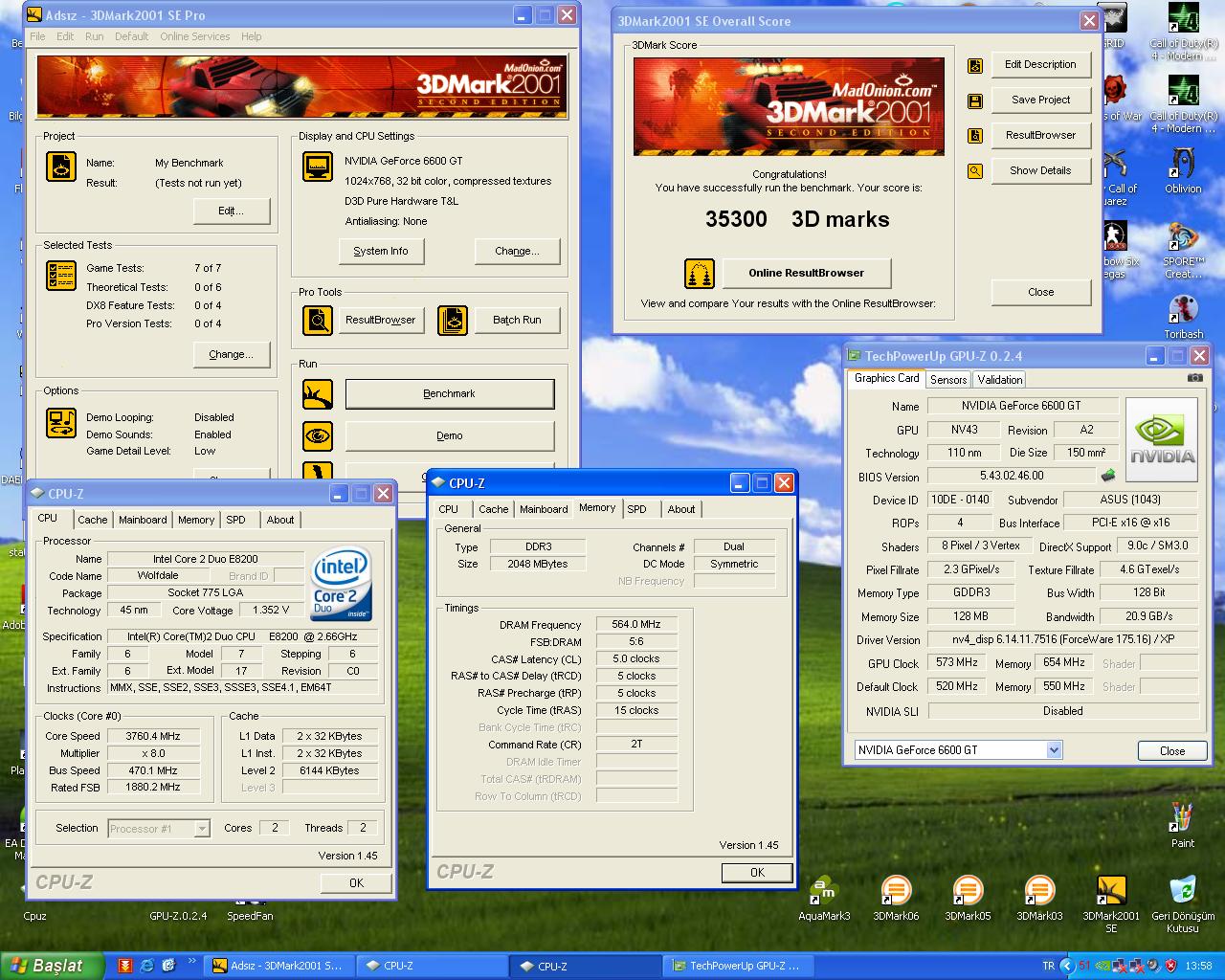Image resolution: width=1225 pixels, height=980 pixels.
Task: Click the Demo eye icon
Action: (x=318, y=436)
